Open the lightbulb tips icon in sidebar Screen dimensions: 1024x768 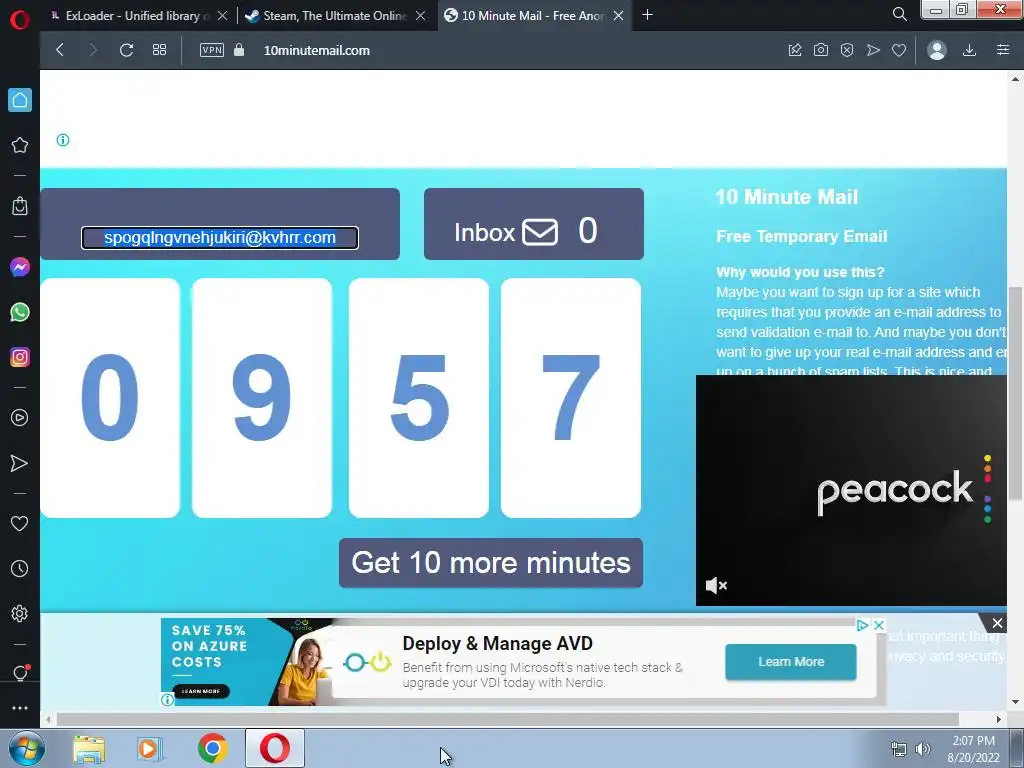point(20,673)
